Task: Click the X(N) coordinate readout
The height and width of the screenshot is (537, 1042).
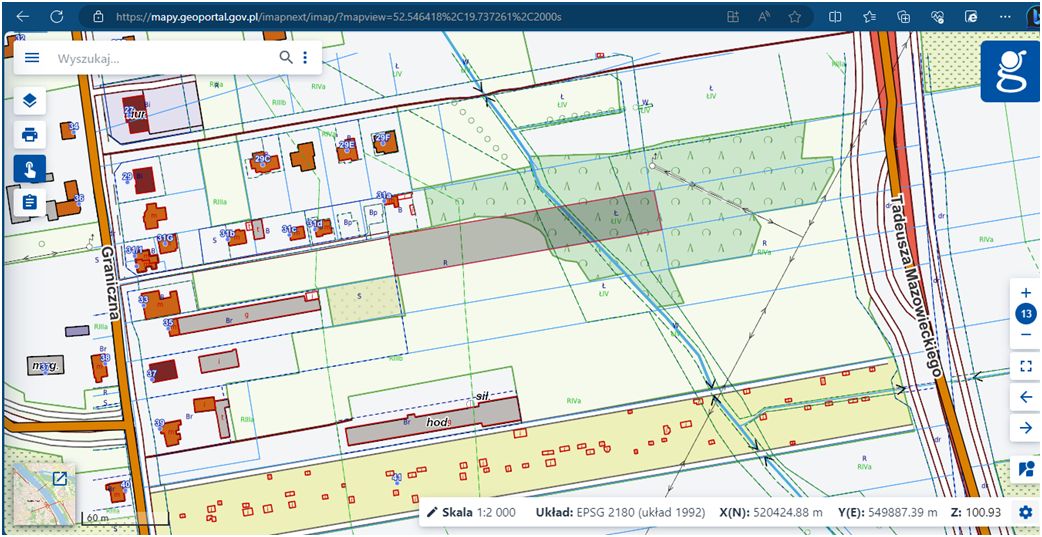Action: tap(771, 512)
